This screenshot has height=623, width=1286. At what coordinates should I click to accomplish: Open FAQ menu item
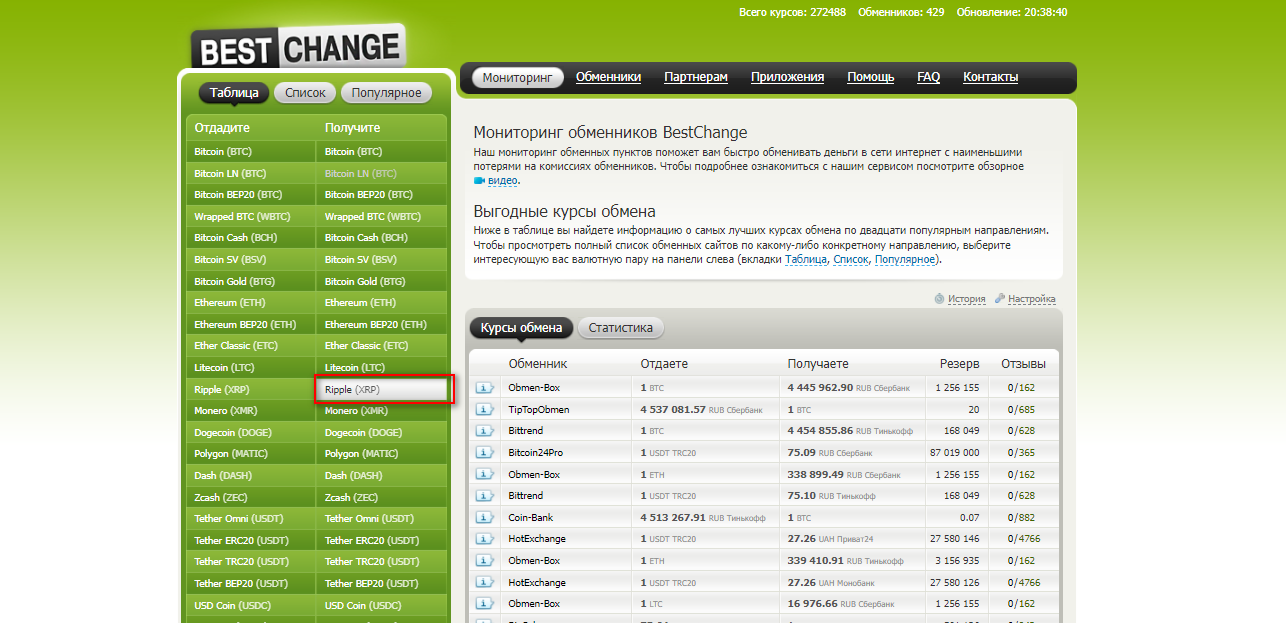[x=929, y=77]
